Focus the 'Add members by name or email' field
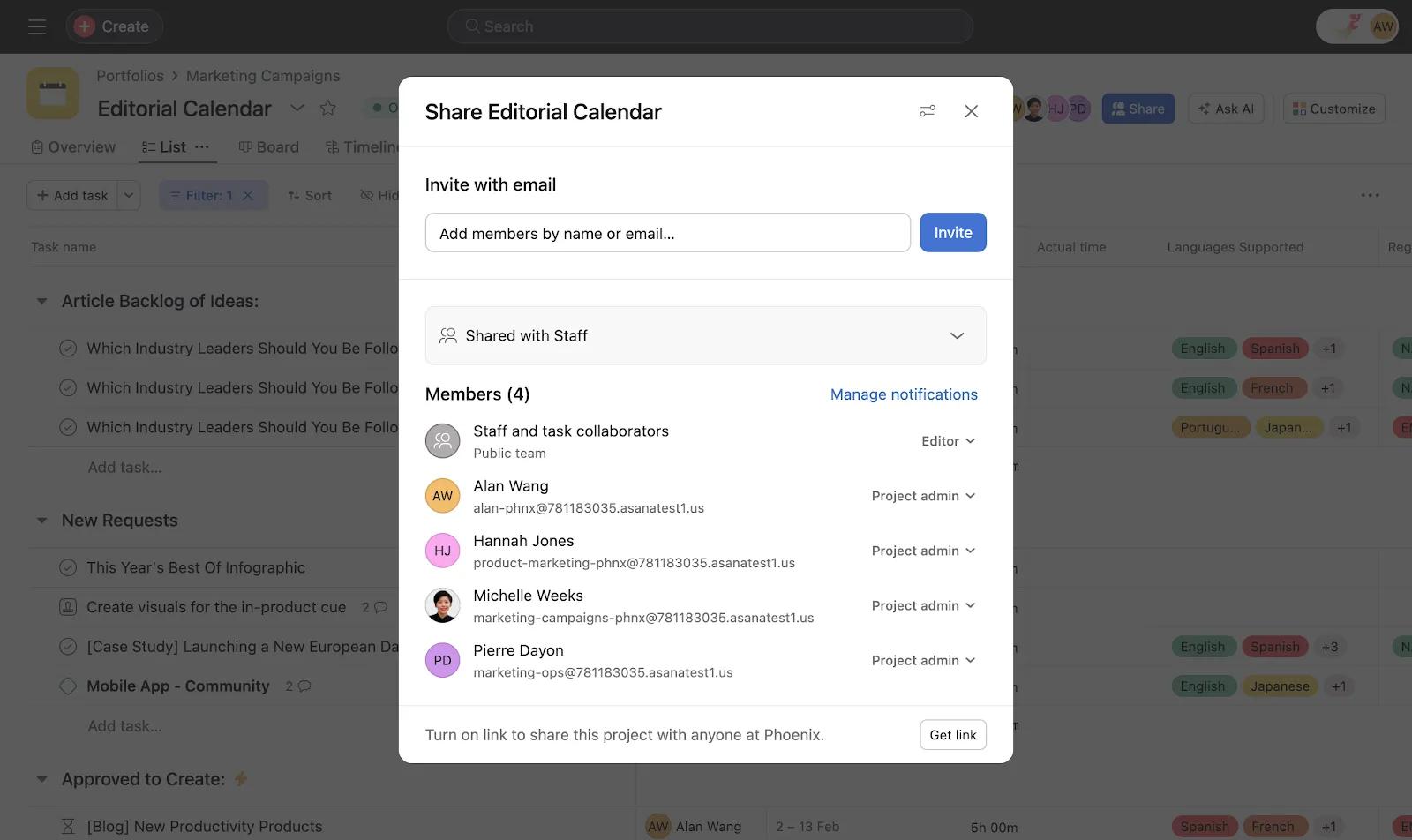The width and height of the screenshot is (1412, 840). 667,233
